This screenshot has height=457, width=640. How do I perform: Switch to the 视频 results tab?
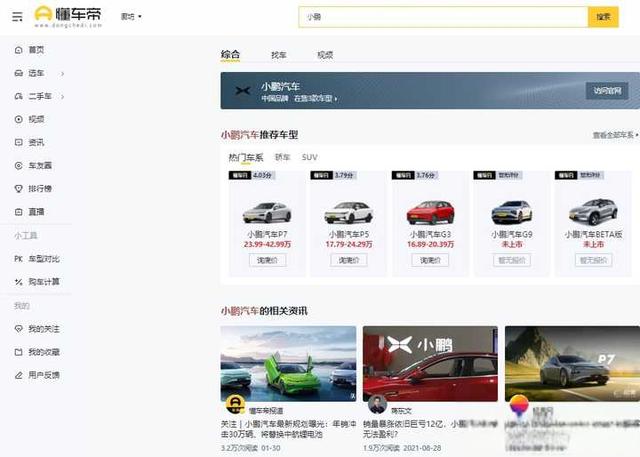pyautogui.click(x=325, y=55)
